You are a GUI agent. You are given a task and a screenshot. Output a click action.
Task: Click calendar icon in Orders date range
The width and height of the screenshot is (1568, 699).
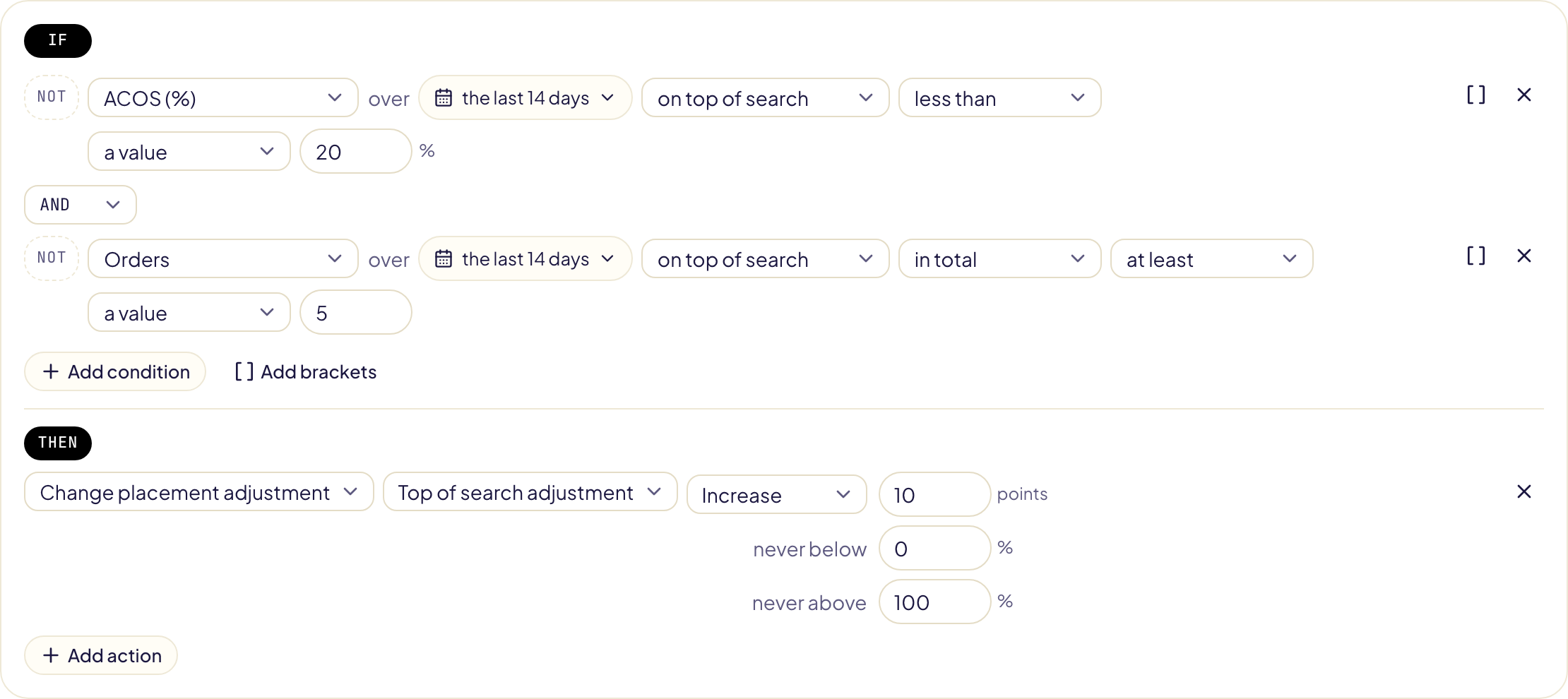pos(444,258)
